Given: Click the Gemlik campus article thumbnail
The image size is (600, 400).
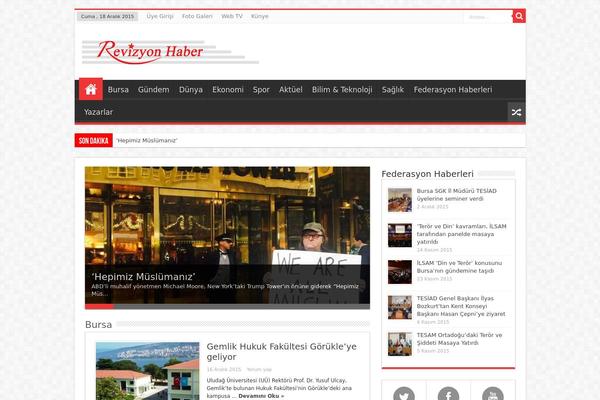Looking at the screenshot, I should click(x=147, y=371).
